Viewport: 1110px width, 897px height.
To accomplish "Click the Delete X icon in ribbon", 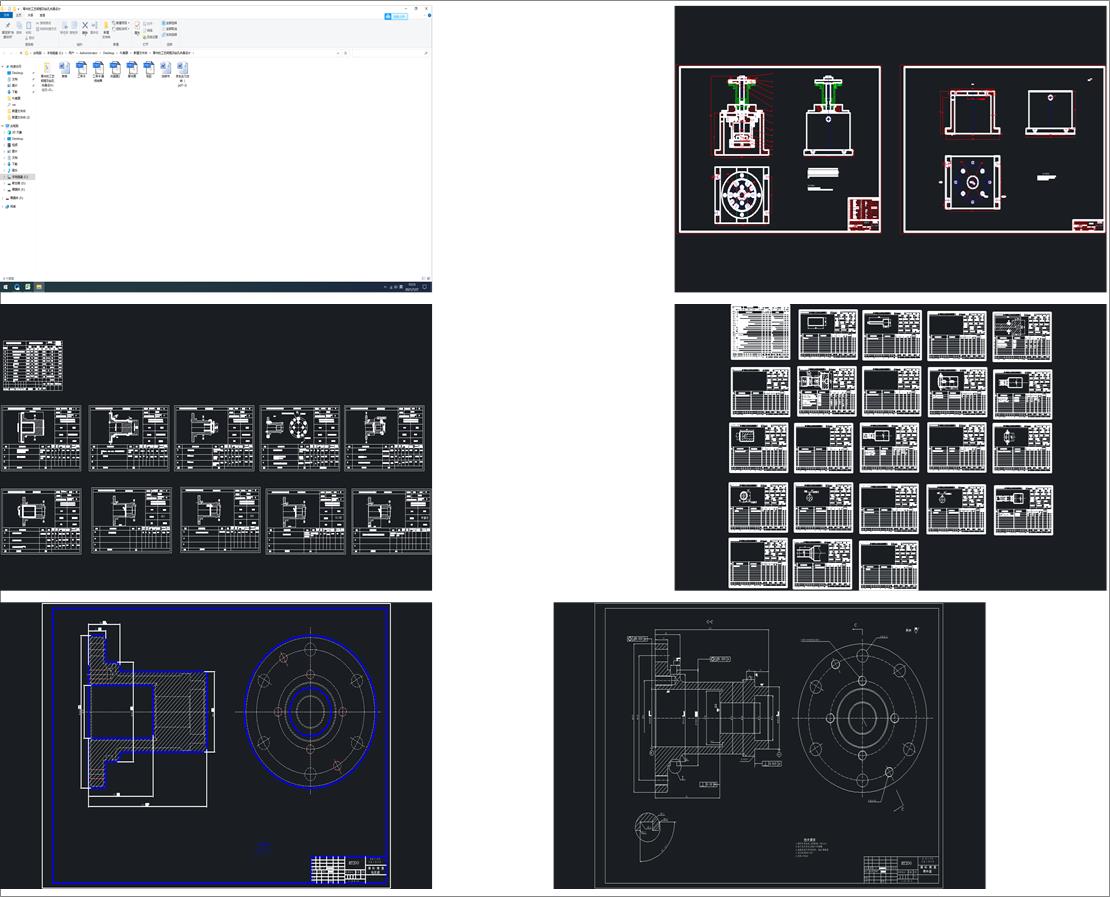I will pyautogui.click(x=85, y=27).
